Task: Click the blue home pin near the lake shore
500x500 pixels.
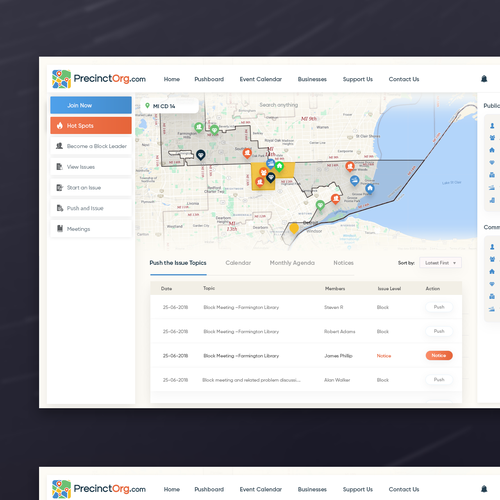Action: [x=370, y=189]
